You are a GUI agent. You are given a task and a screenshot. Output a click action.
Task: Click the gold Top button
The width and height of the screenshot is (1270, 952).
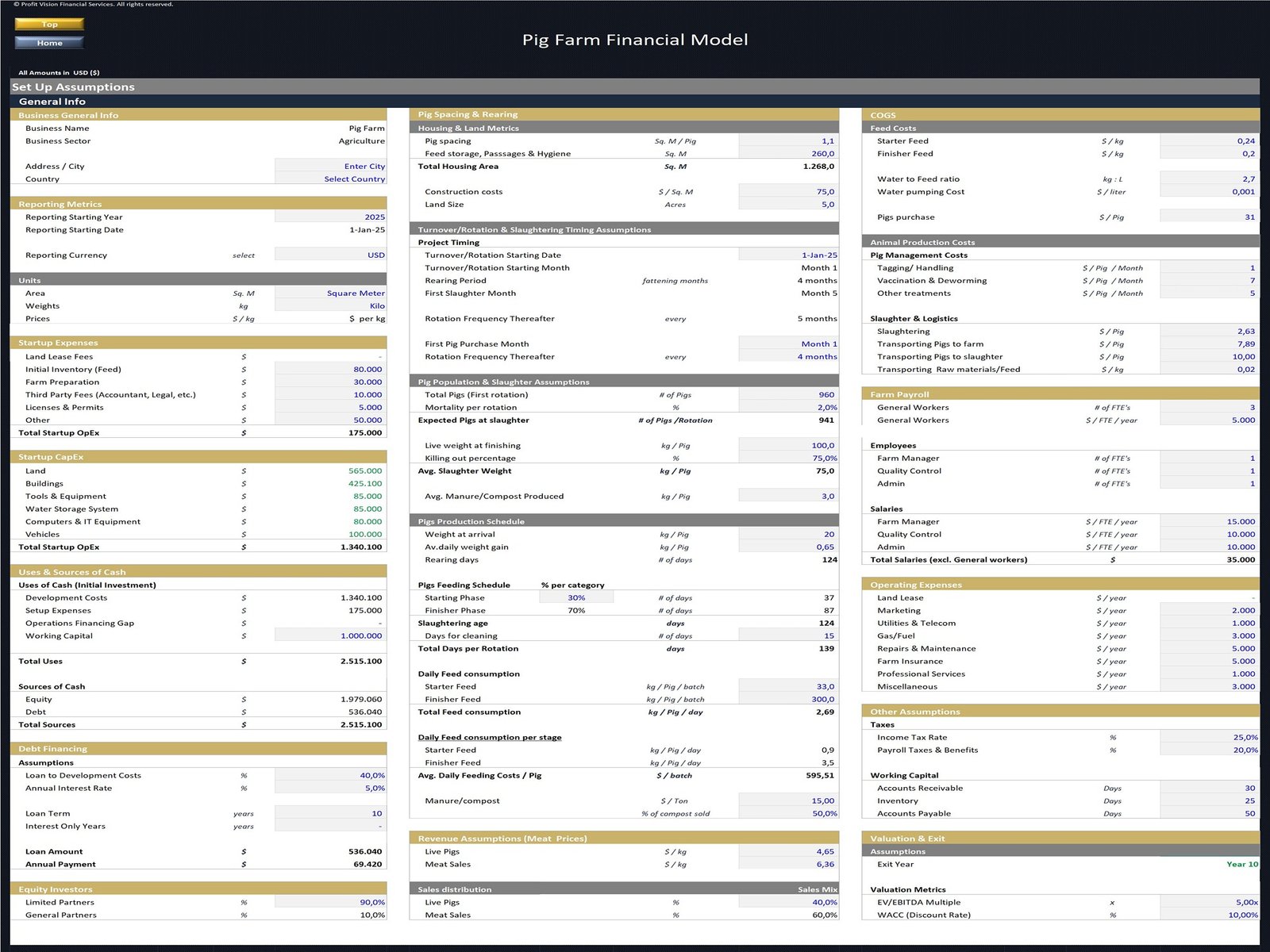coord(49,25)
